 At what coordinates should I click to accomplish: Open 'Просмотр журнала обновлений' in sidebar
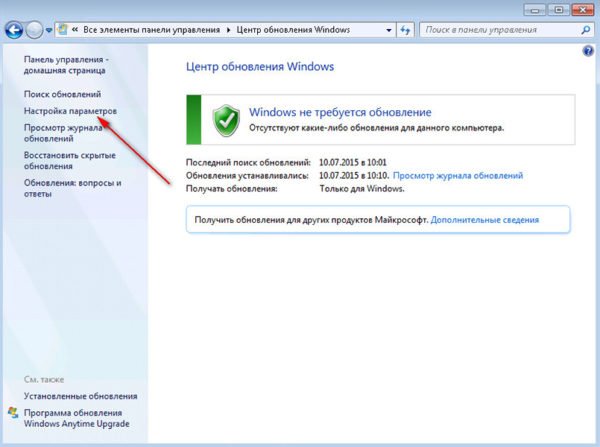tap(63, 133)
